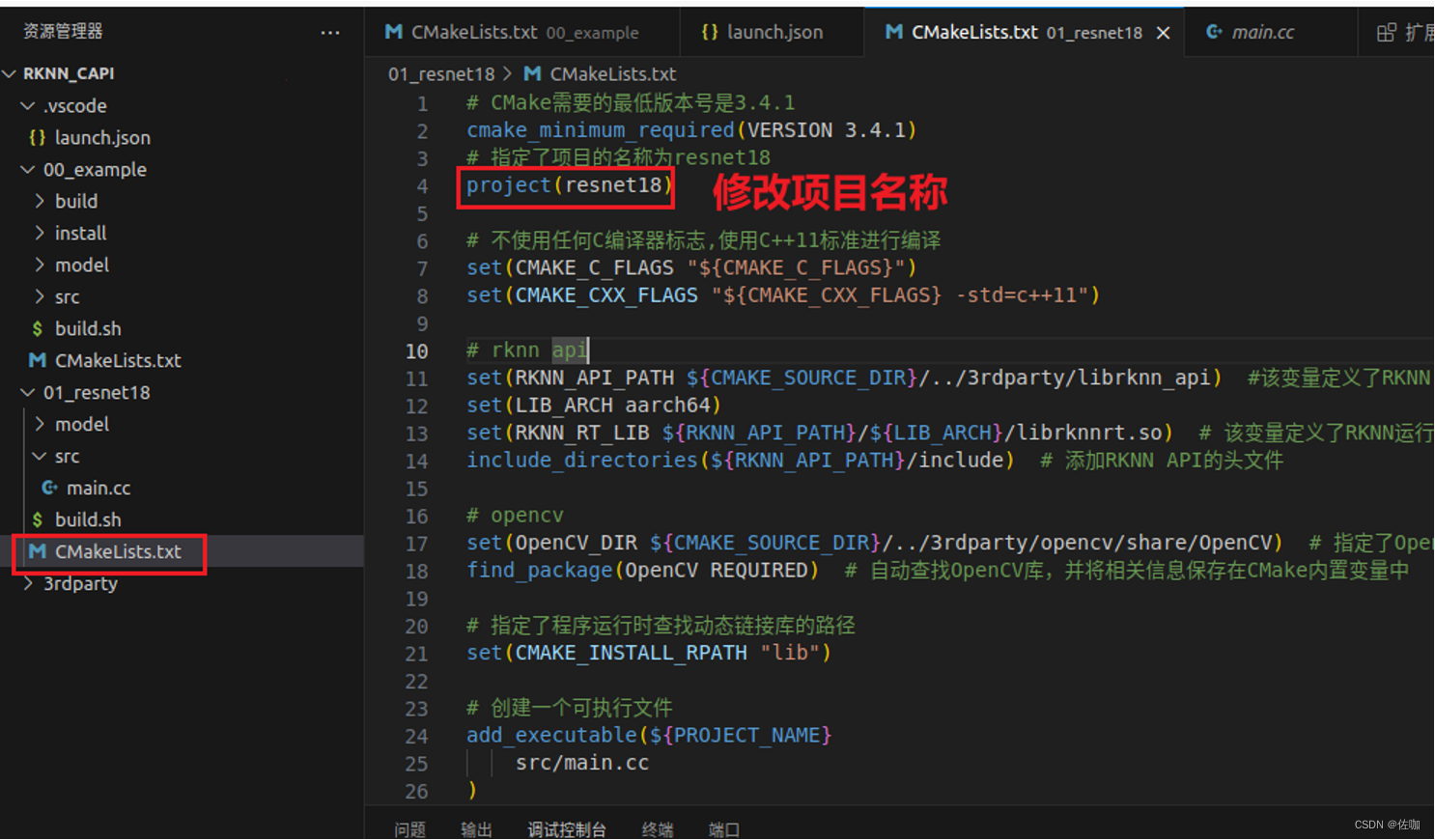1435x840 pixels.
Task: Click the set(CMAKE_INSTALL_RPATH "lib") line
Action: [x=649, y=654]
